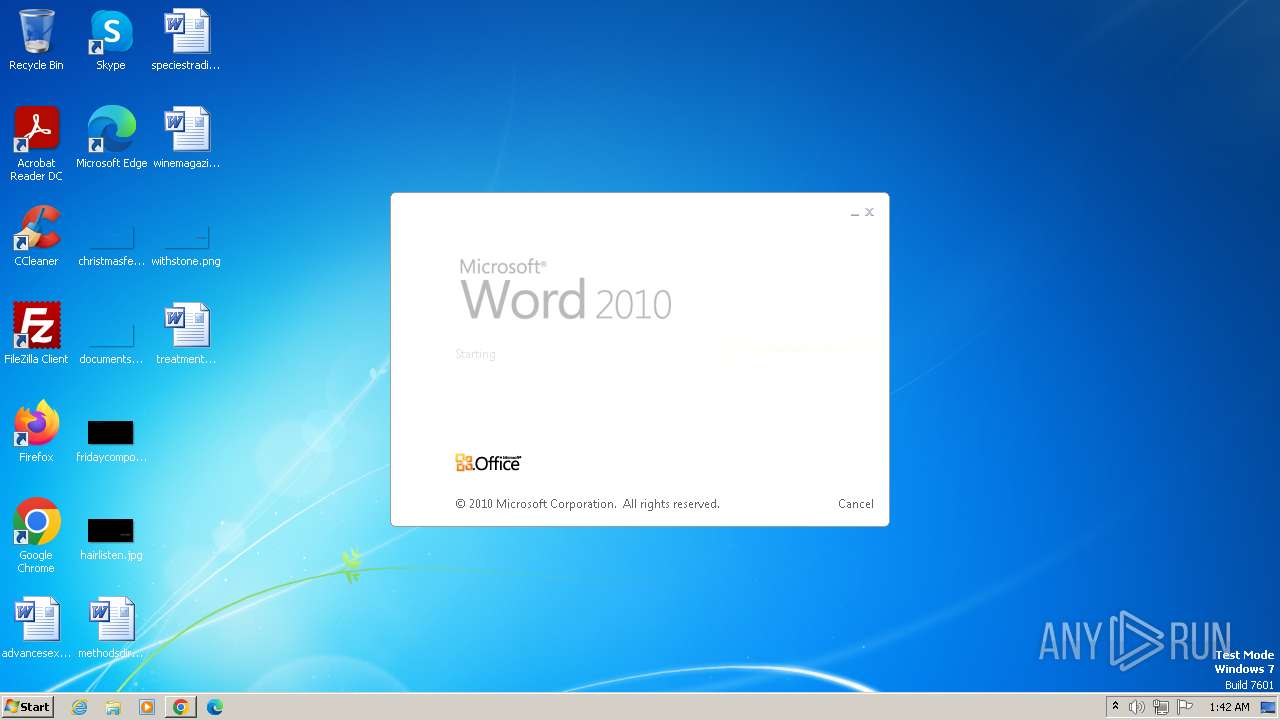Select the winemagazi Word document
1280x720 pixels.
point(186,138)
